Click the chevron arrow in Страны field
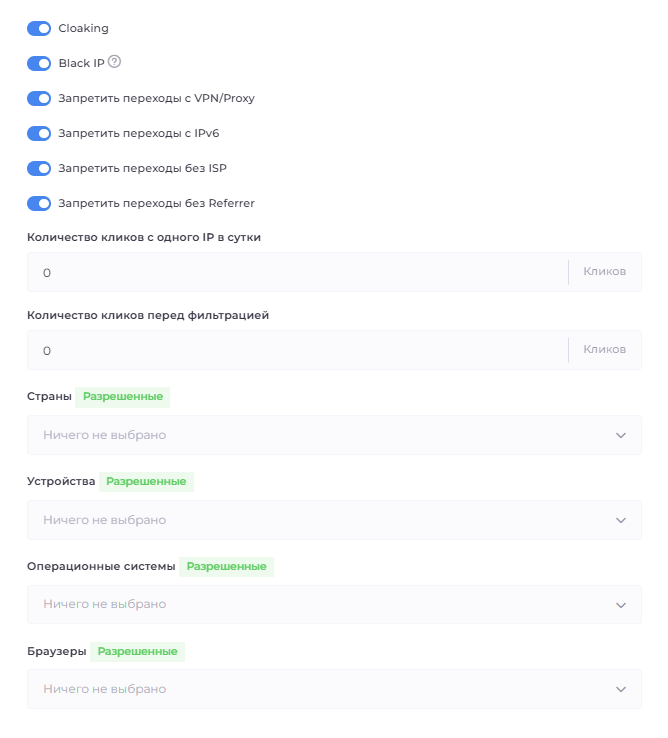 click(621, 436)
